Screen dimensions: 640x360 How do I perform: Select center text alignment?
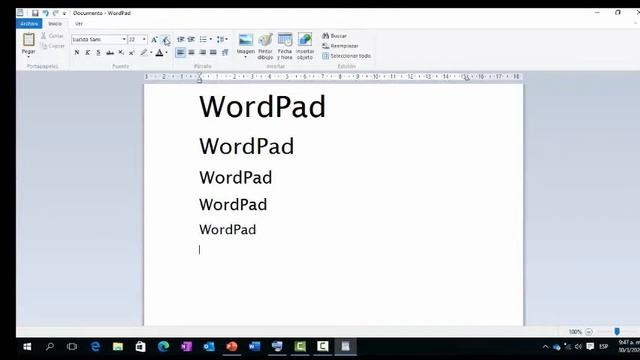(191, 52)
